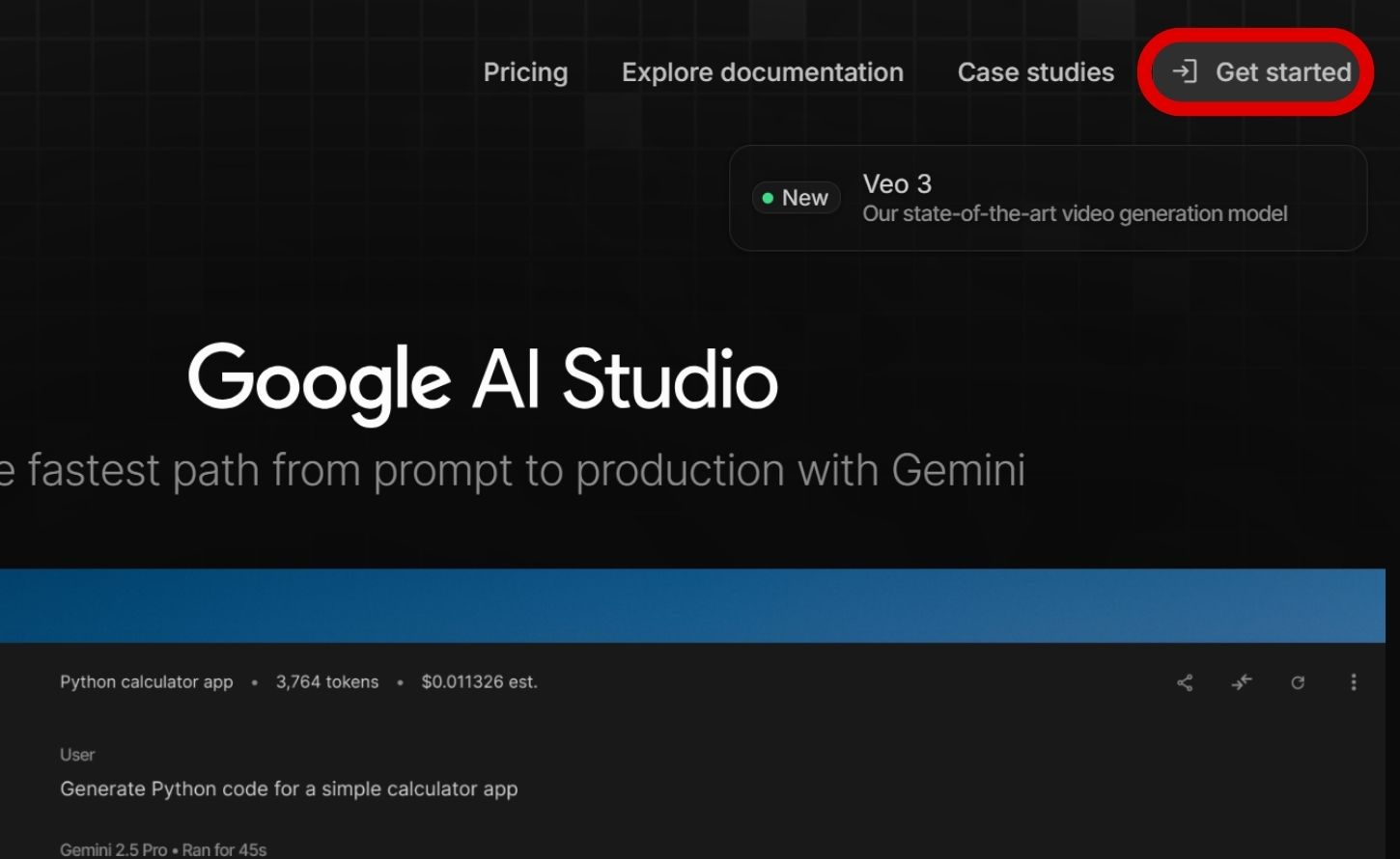Image resolution: width=1400 pixels, height=859 pixels.
Task: Rerun the Python calculator prompt
Action: click(x=1298, y=682)
